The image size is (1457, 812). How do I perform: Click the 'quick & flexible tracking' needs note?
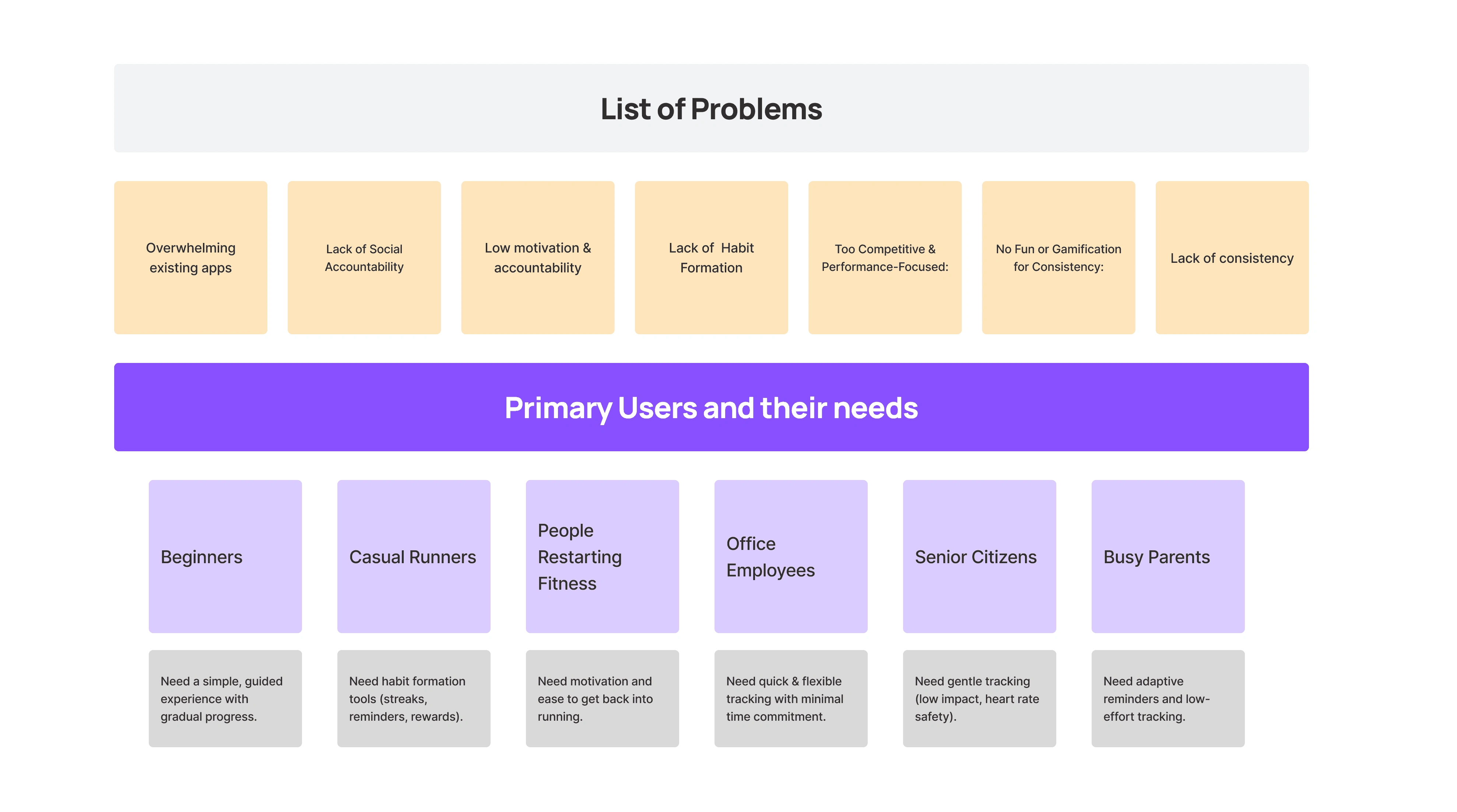[791, 698]
